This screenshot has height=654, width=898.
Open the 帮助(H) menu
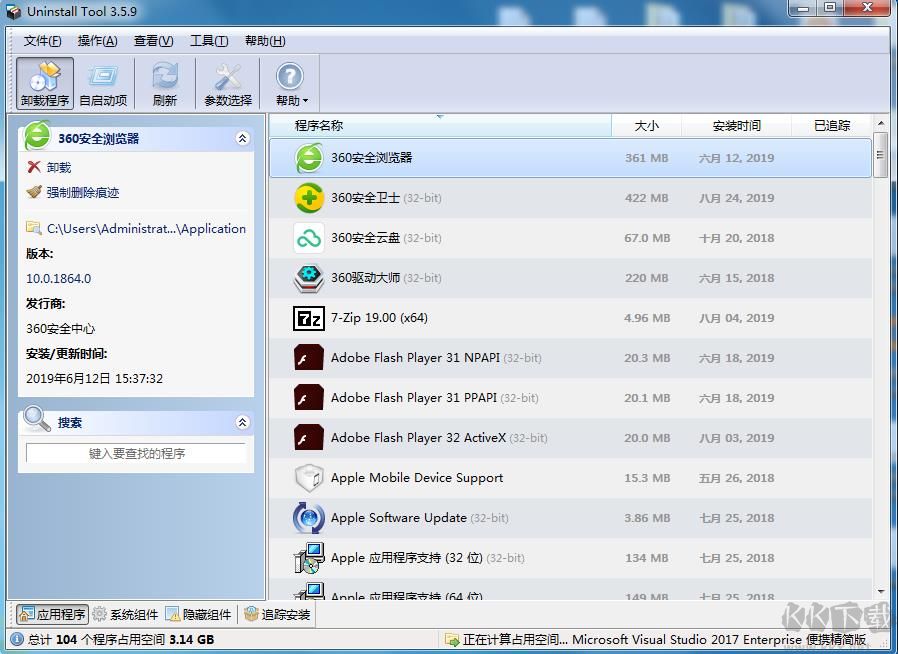click(265, 41)
